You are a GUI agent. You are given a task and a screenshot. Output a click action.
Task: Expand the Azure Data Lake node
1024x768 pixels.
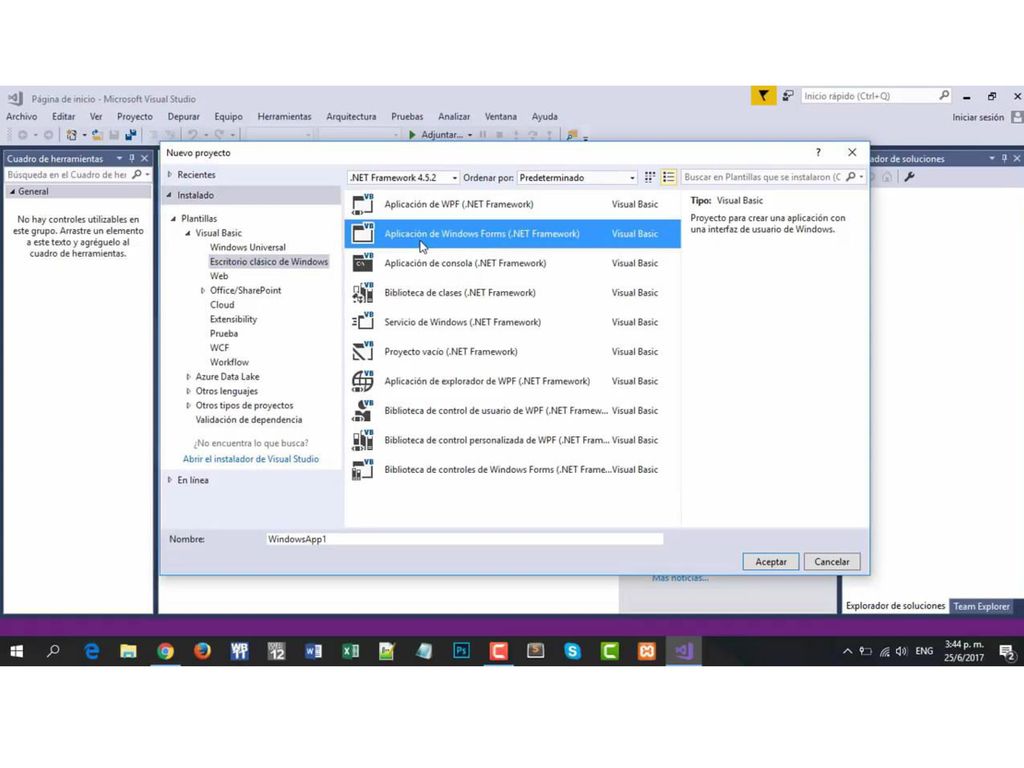188,377
